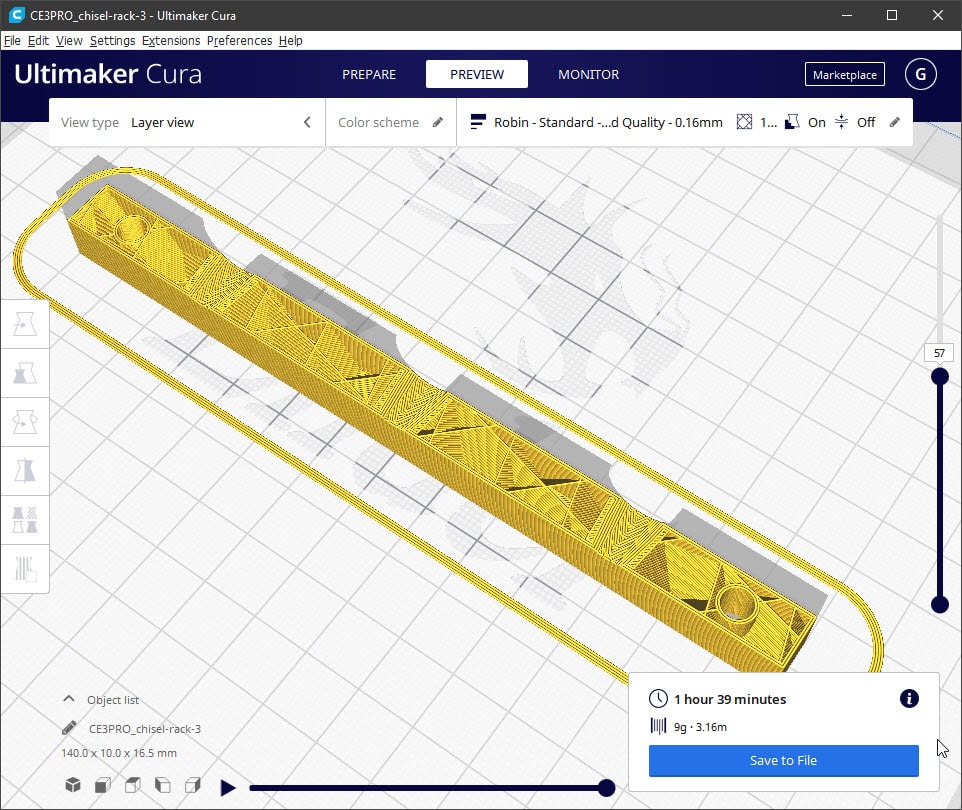Select the Scale tool in left toolbar
Screen dimensions: 962x810
click(x=25, y=373)
